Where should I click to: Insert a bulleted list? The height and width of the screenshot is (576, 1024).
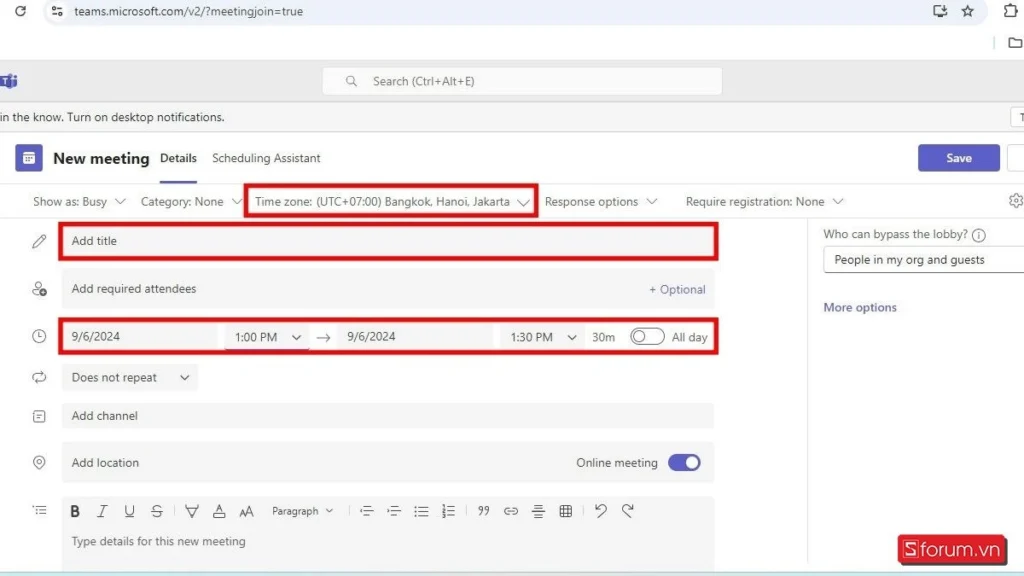click(421, 511)
